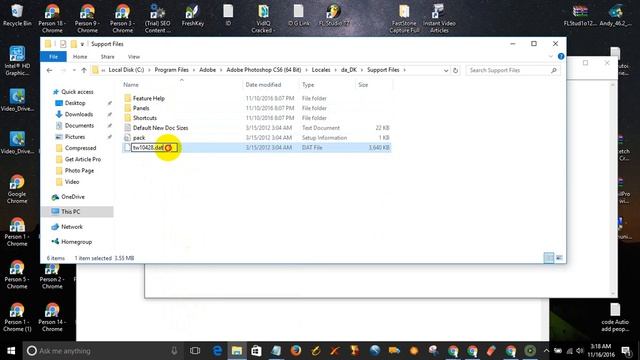
Task: Sort by the Type column header
Action: tap(327, 85)
